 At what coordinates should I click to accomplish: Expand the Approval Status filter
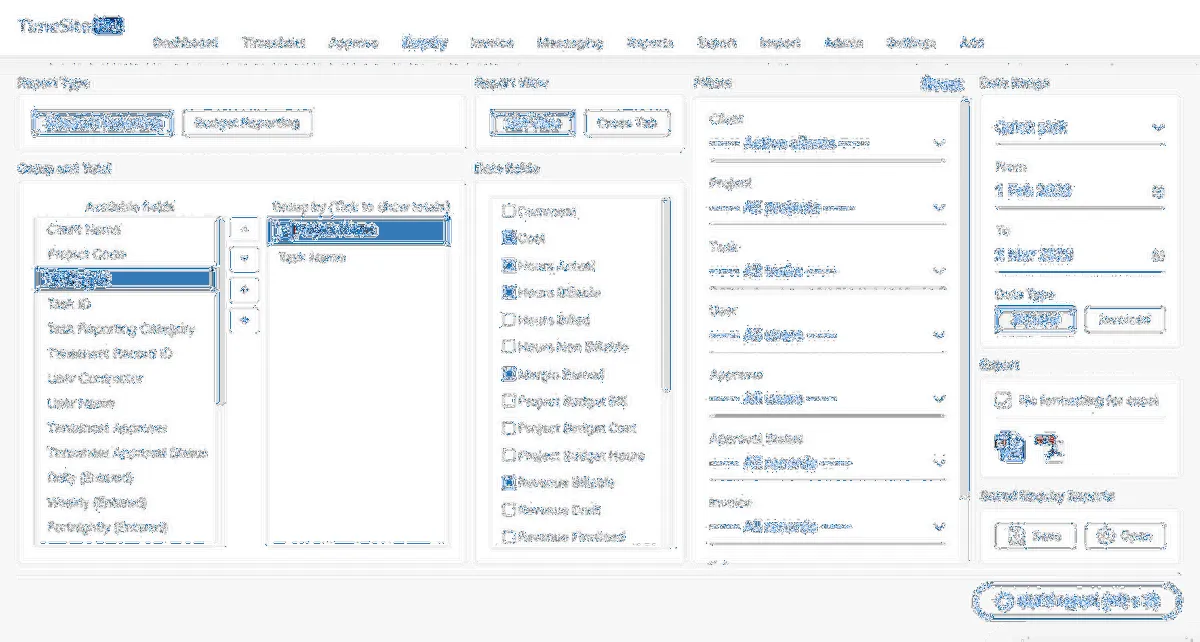coord(938,459)
